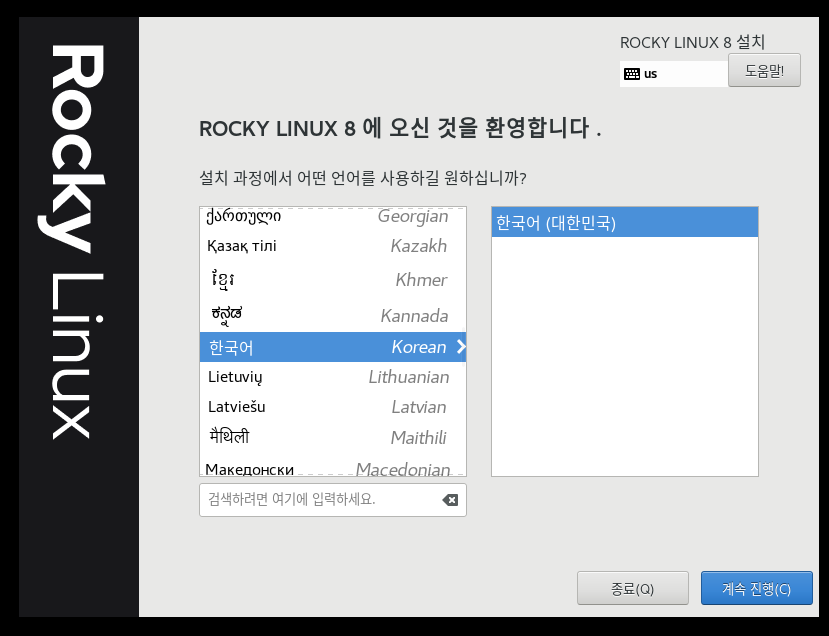This screenshot has width=829, height=636.
Task: Choose 한국어 (대한민국) locale
Action: 624,222
